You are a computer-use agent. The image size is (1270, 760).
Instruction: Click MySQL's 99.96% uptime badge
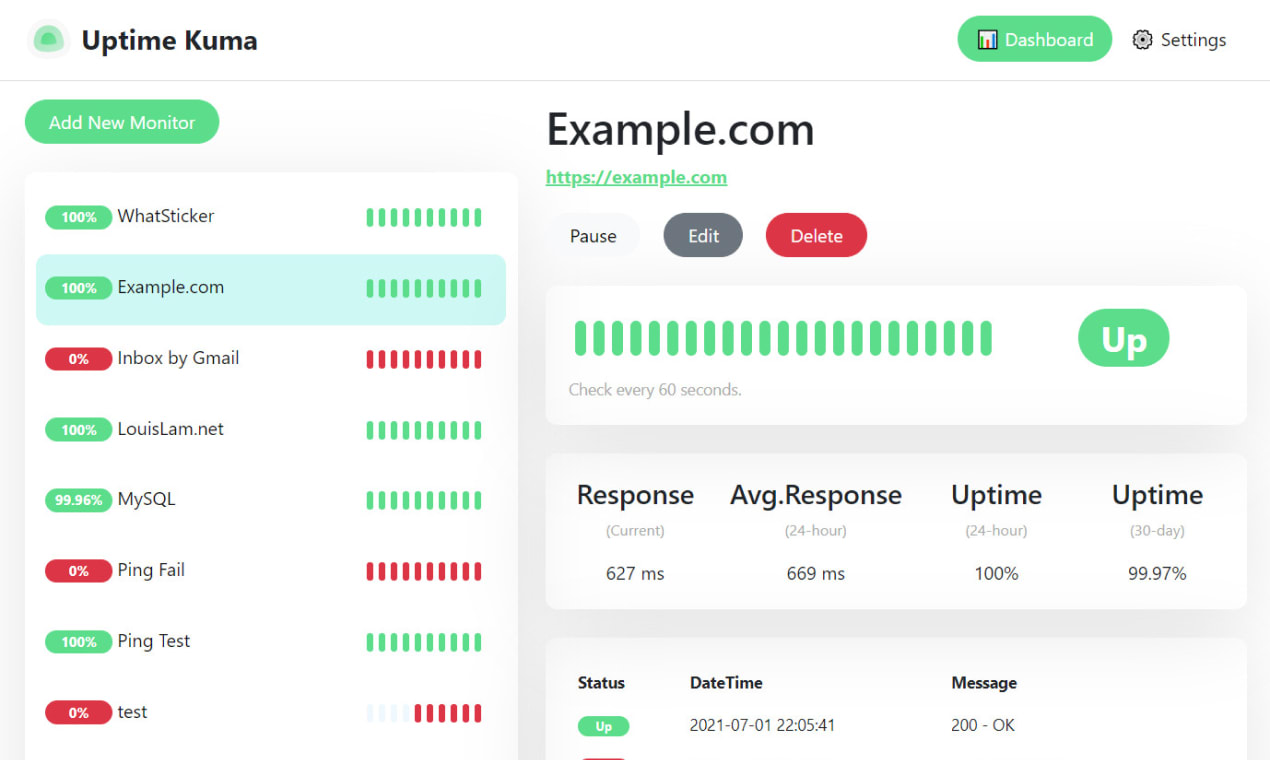tap(78, 500)
